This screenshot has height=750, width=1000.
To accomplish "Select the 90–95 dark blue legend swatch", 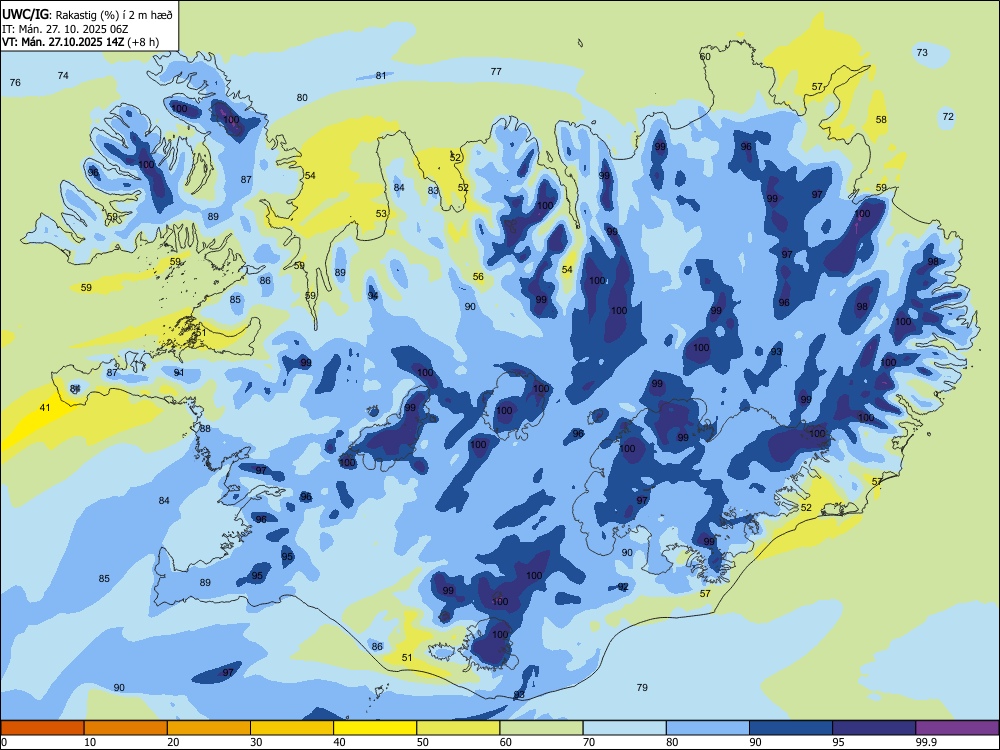I will click(791, 728).
